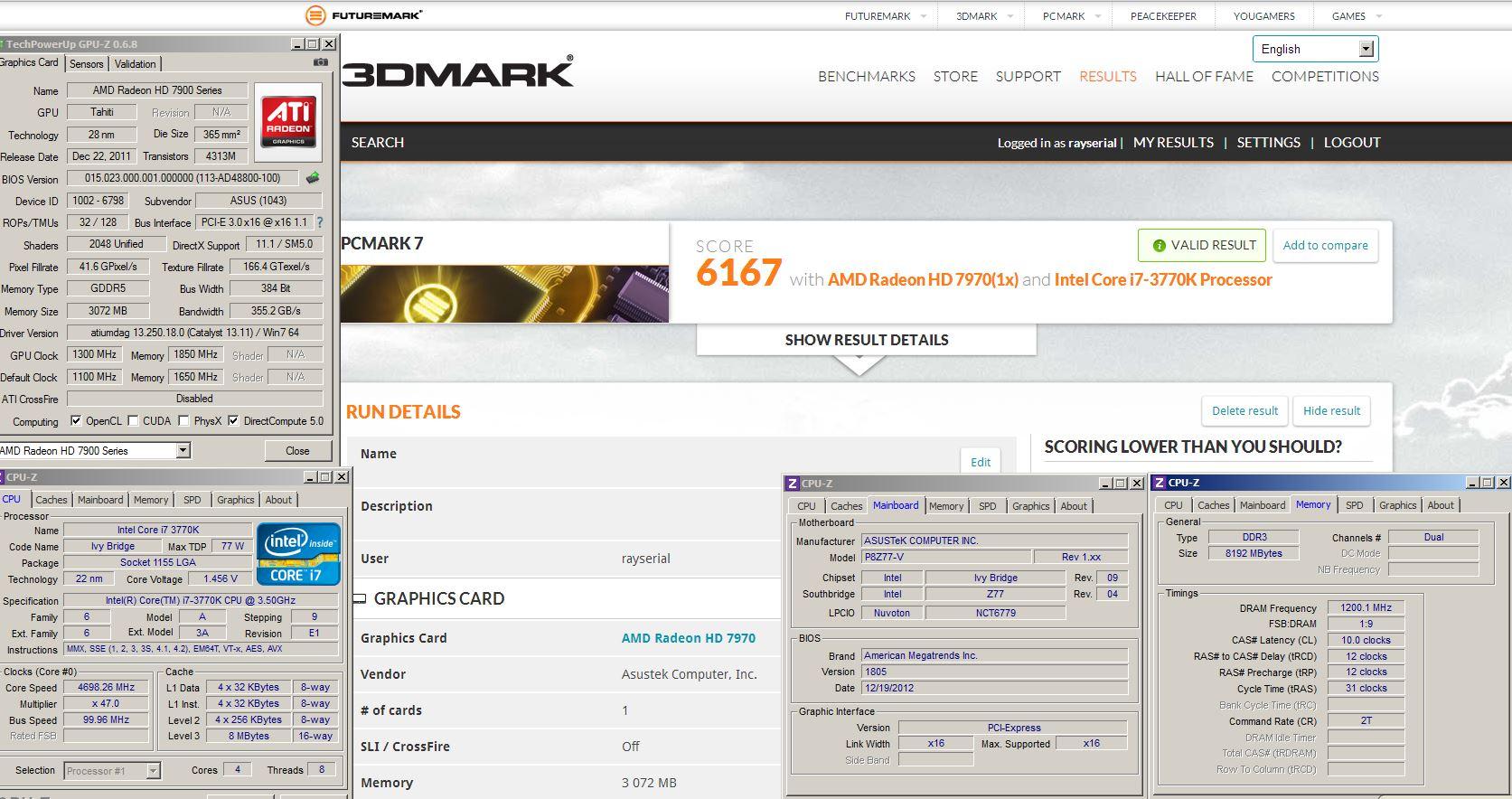Click the collapse icon beside GRAPHICS CARD heading

(359, 598)
